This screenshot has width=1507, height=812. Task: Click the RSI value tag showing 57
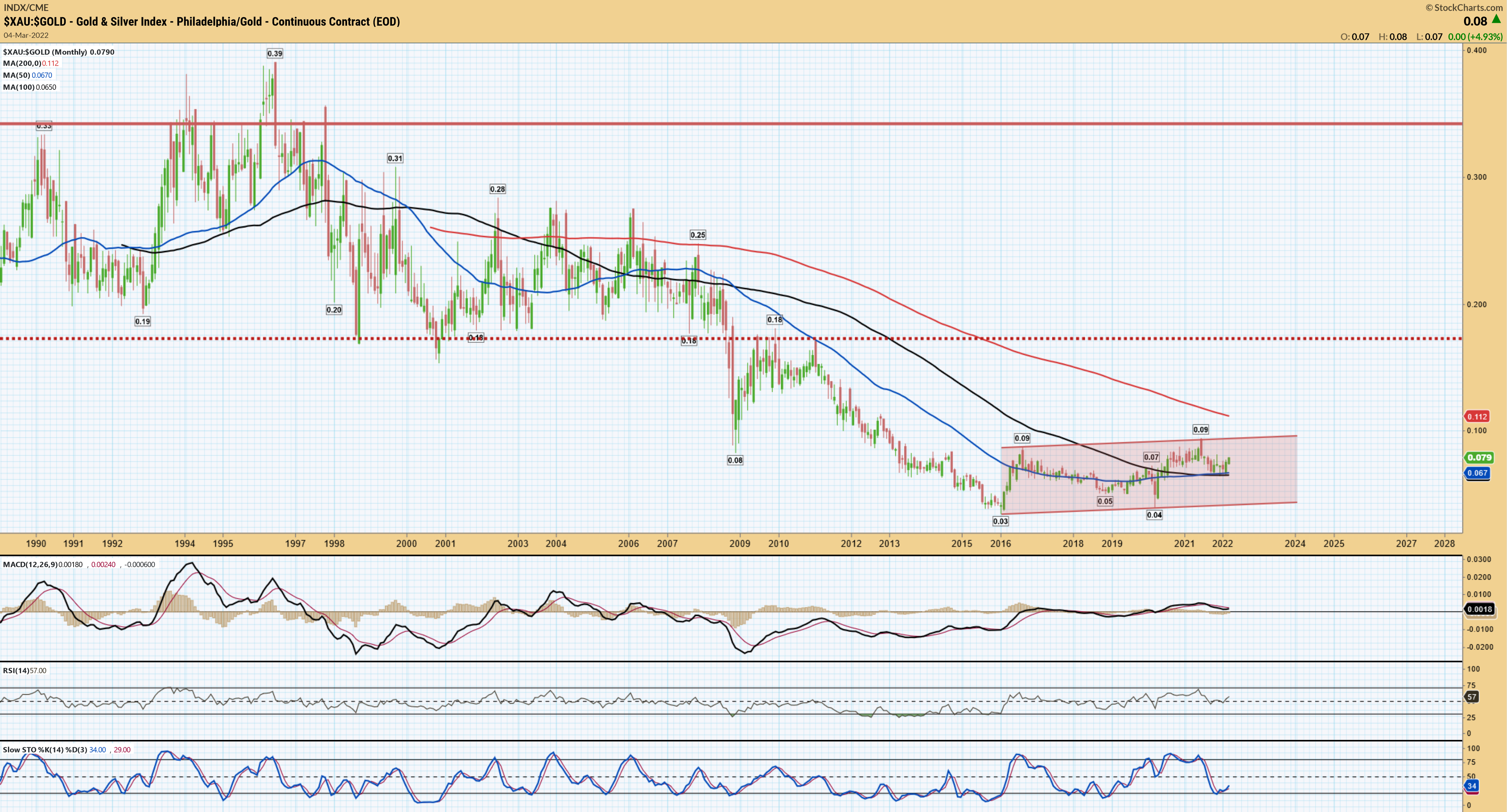[x=1471, y=697]
